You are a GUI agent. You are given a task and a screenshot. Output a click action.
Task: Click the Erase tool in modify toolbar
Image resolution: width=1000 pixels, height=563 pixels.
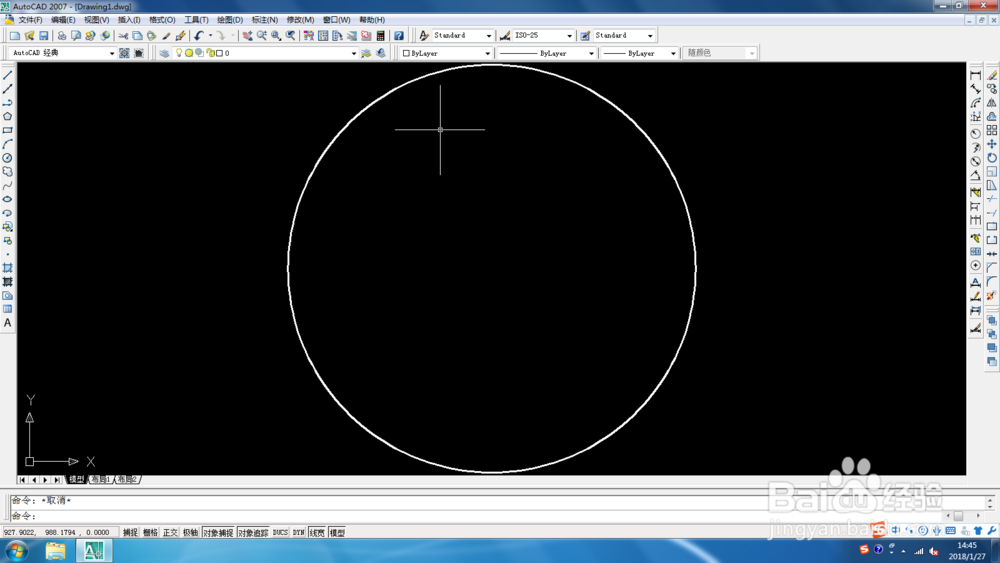pos(992,75)
